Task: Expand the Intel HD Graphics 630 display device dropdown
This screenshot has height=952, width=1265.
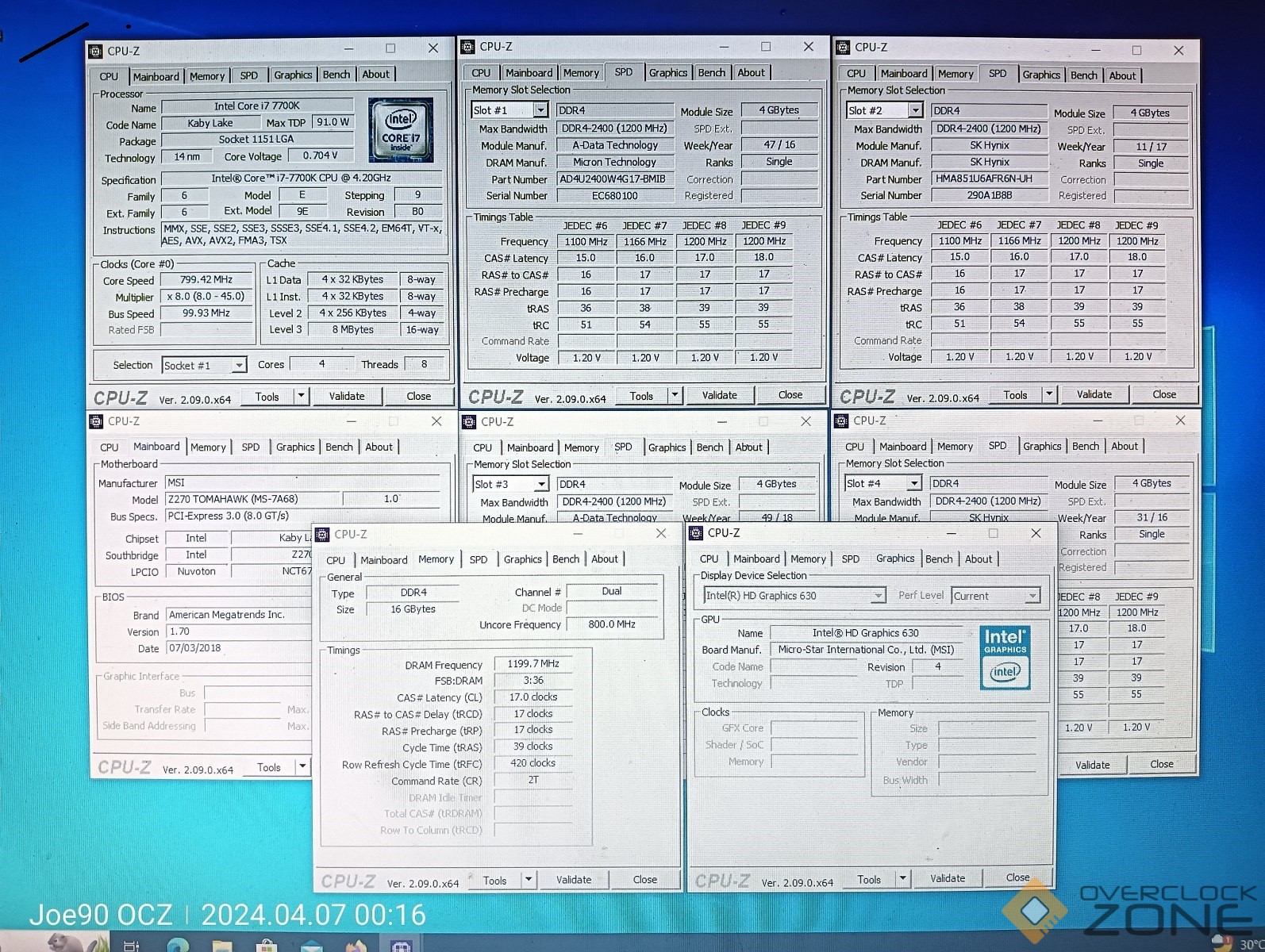Action: [x=878, y=596]
